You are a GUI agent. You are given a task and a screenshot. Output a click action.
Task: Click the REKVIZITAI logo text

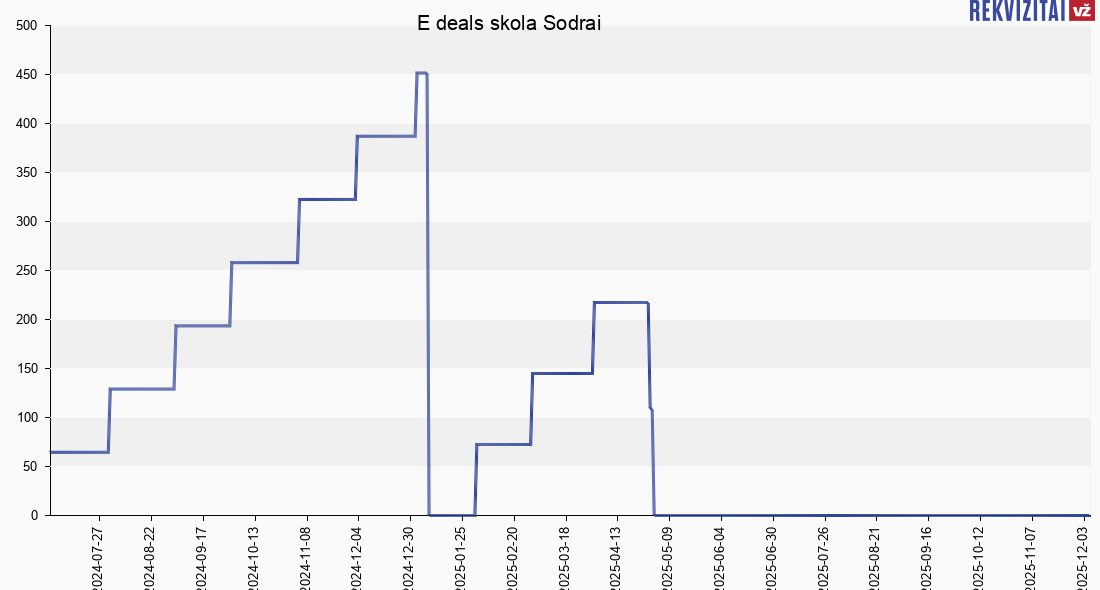point(1016,11)
